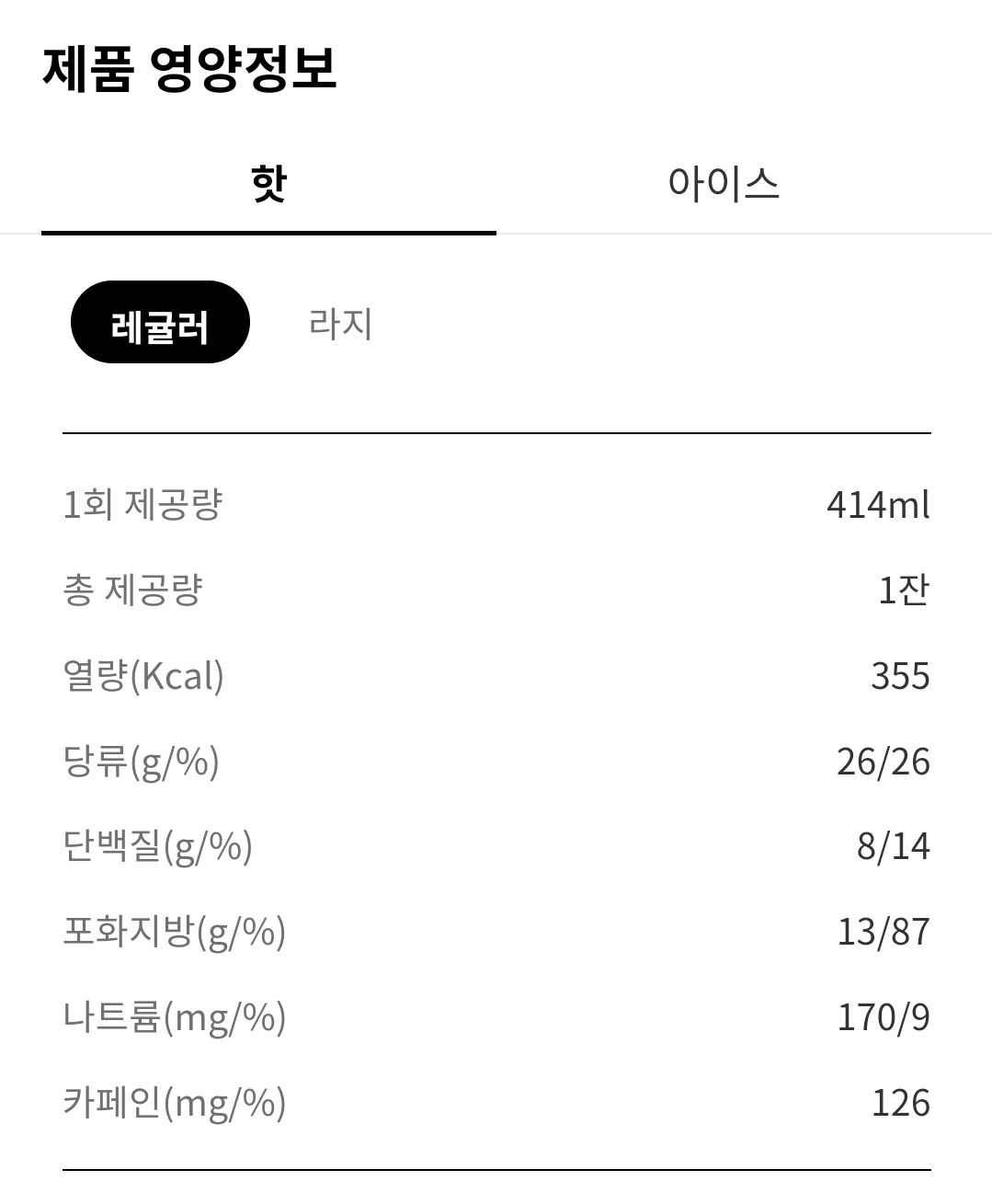
Task: Select the 레귤러 size pill
Action: click(x=160, y=323)
